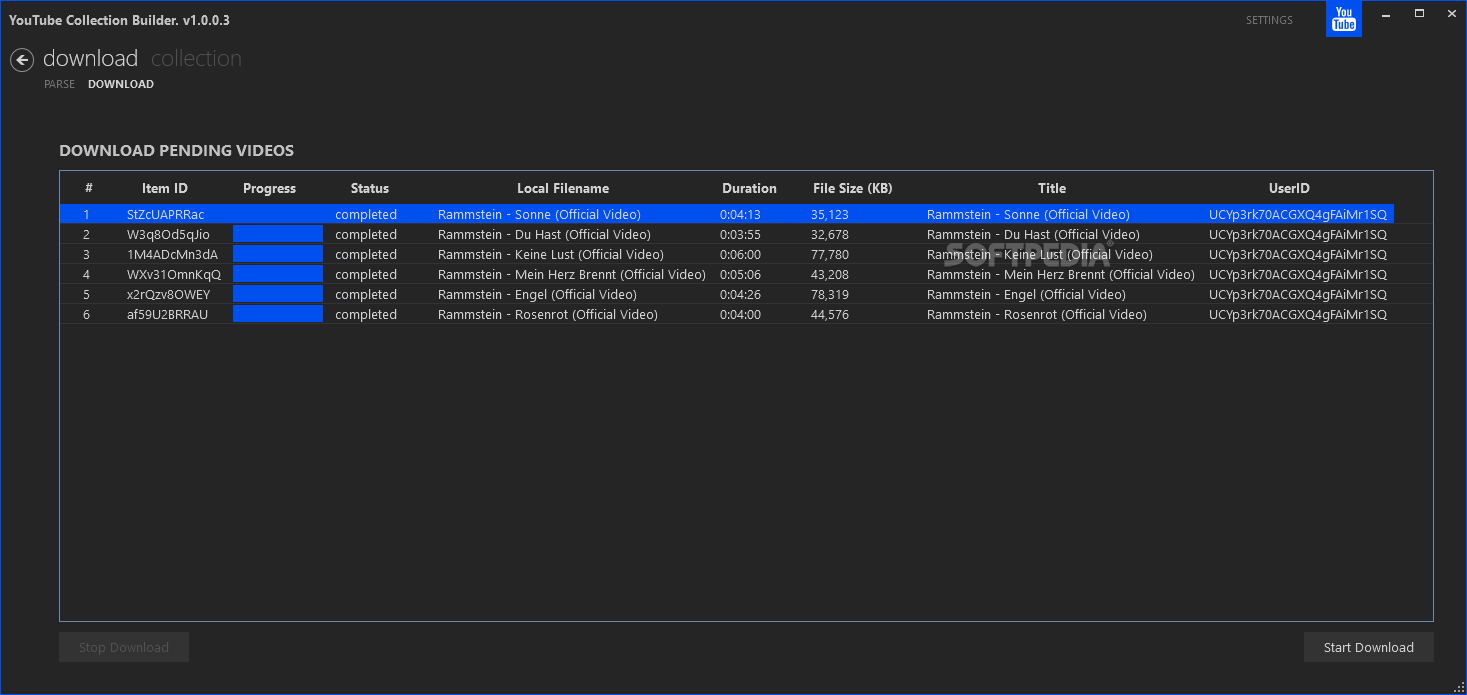
Task: Click duration value 0:04:00
Action: click(740, 315)
